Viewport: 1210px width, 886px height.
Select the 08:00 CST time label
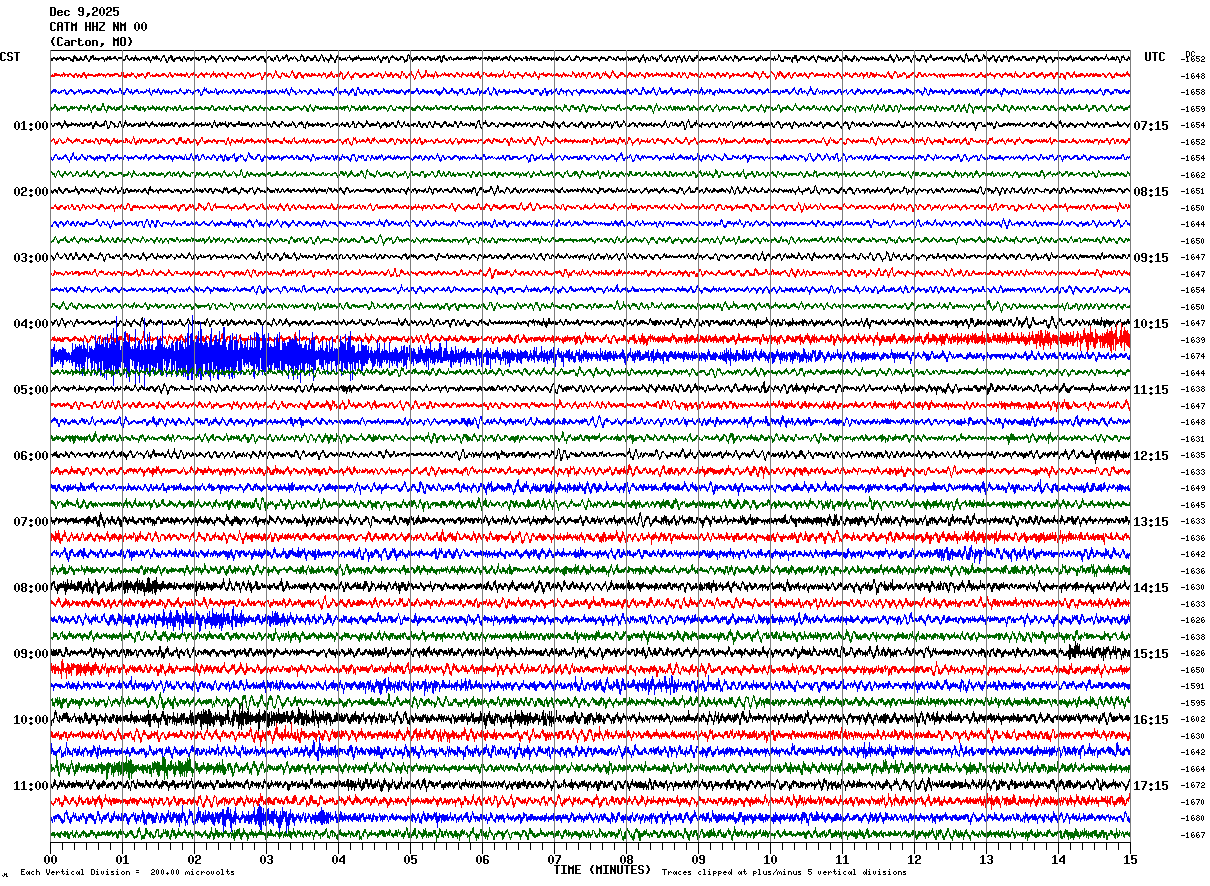pos(31,588)
